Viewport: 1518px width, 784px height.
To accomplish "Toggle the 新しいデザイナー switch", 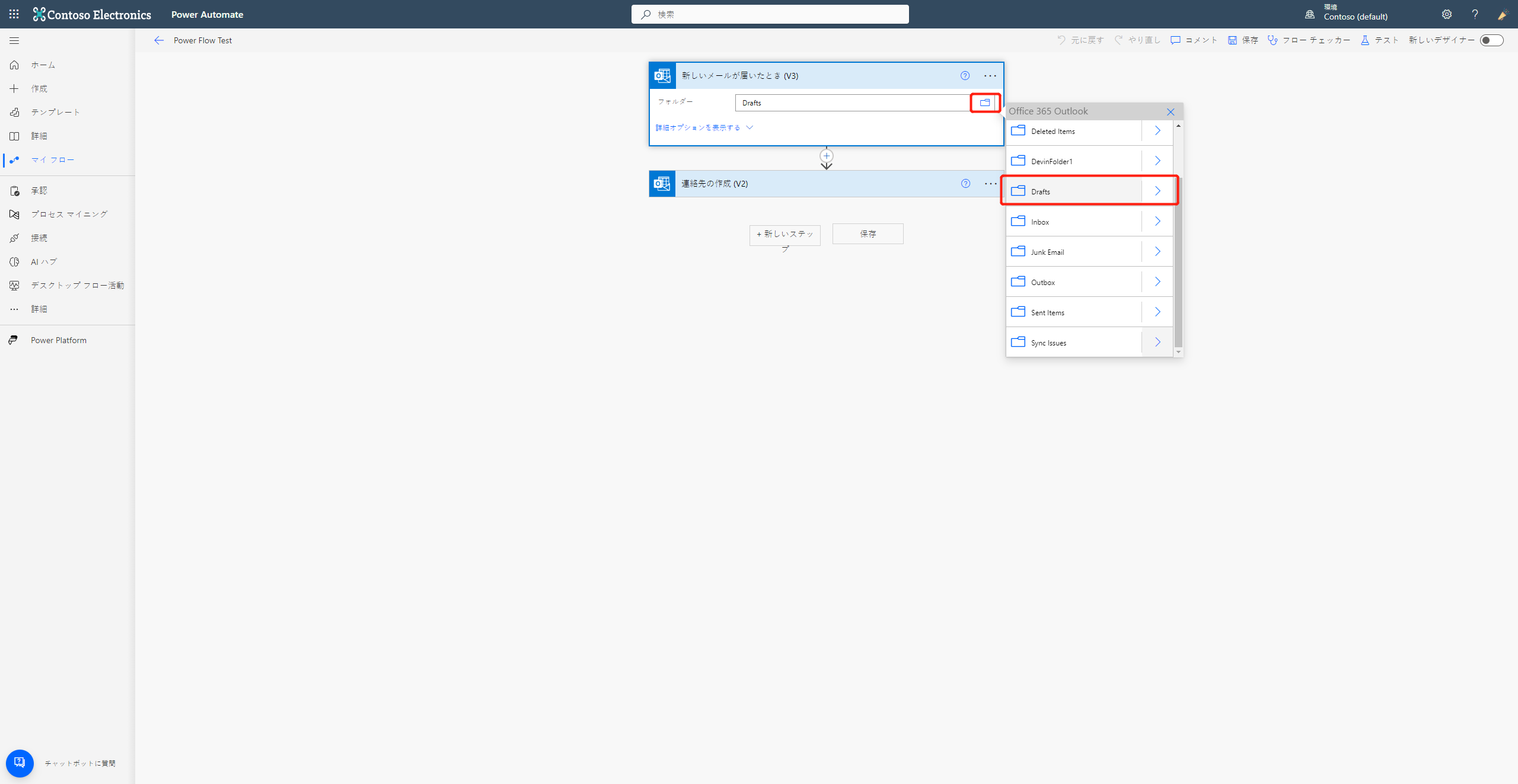I will [x=1491, y=40].
